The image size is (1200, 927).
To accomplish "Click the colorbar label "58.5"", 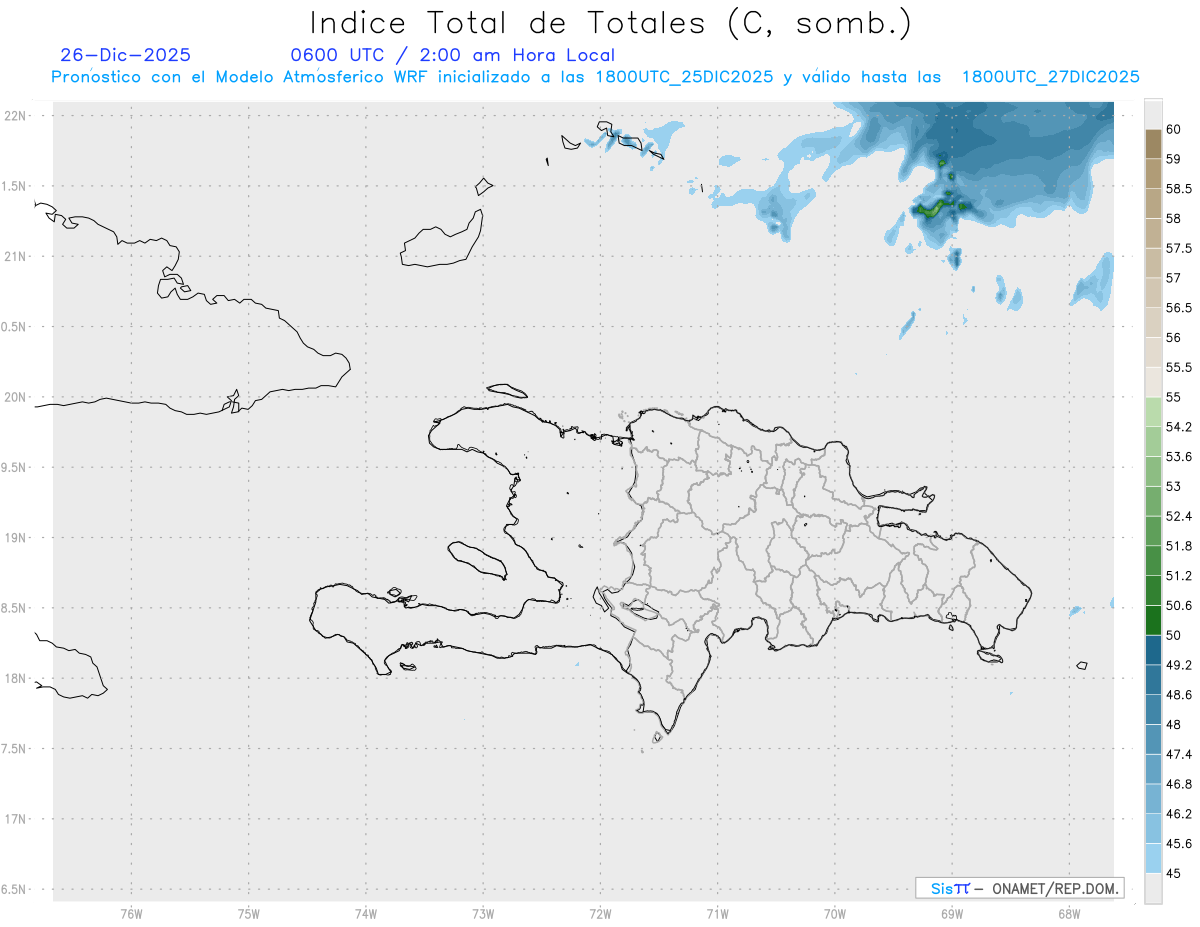I will coord(1179,189).
